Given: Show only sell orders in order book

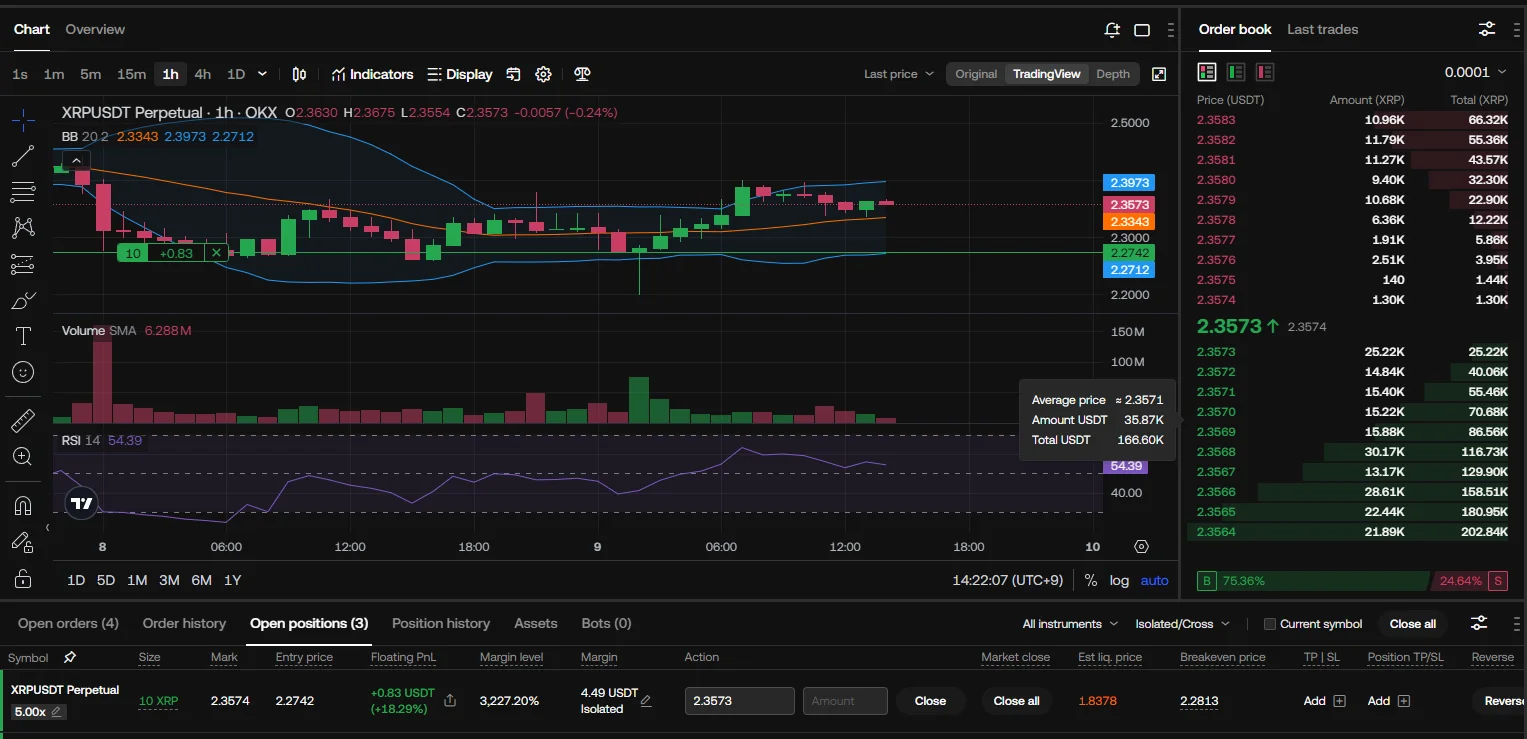Looking at the screenshot, I should [1265, 72].
